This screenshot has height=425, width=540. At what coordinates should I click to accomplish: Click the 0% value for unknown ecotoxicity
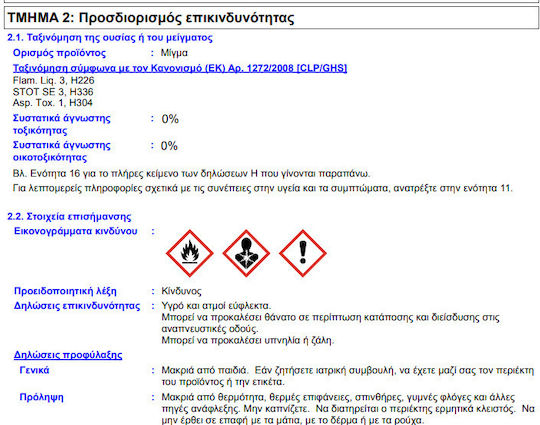tap(169, 146)
